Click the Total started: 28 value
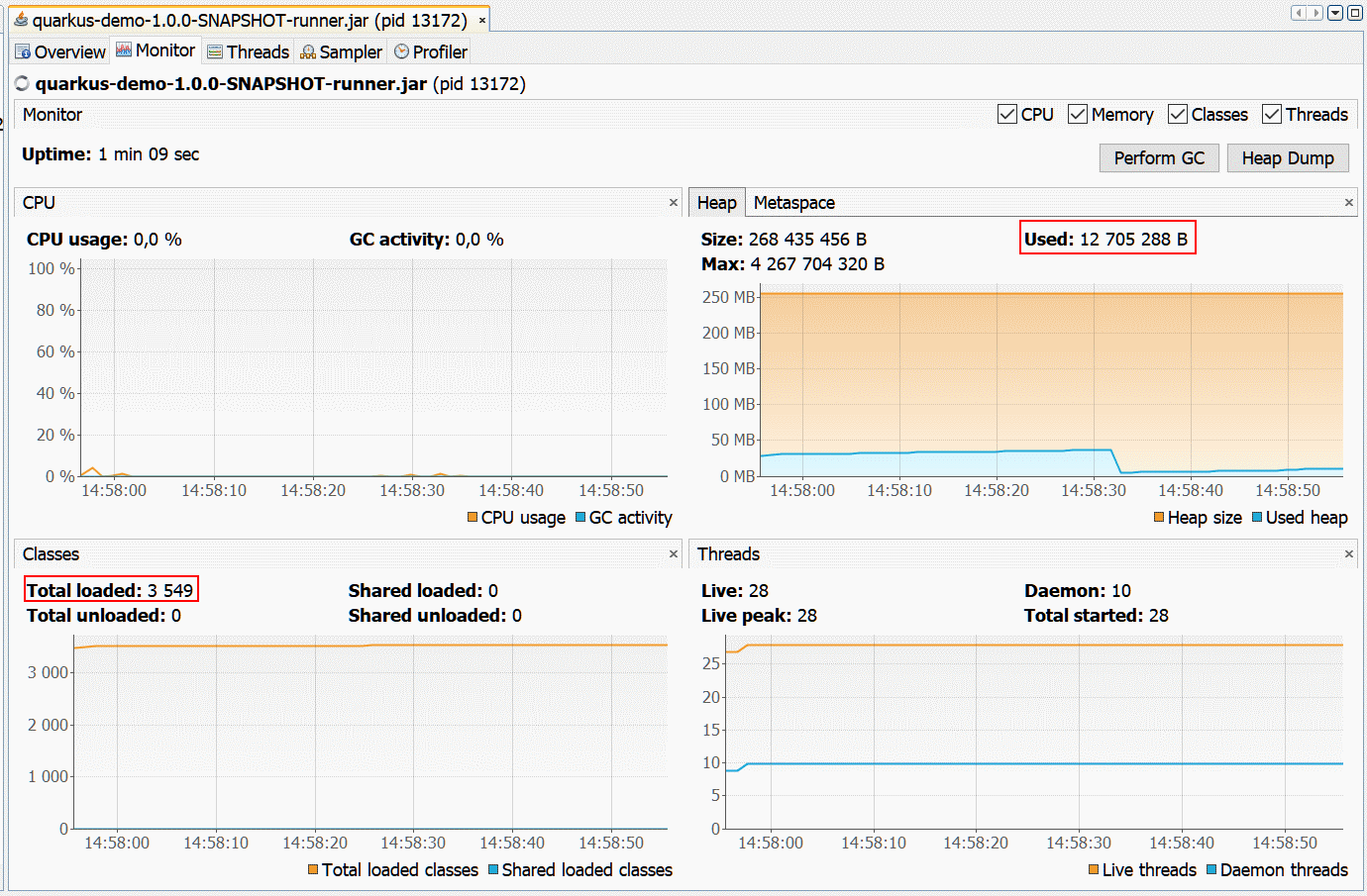Viewport: 1367px width, 896px height. pos(1097,616)
